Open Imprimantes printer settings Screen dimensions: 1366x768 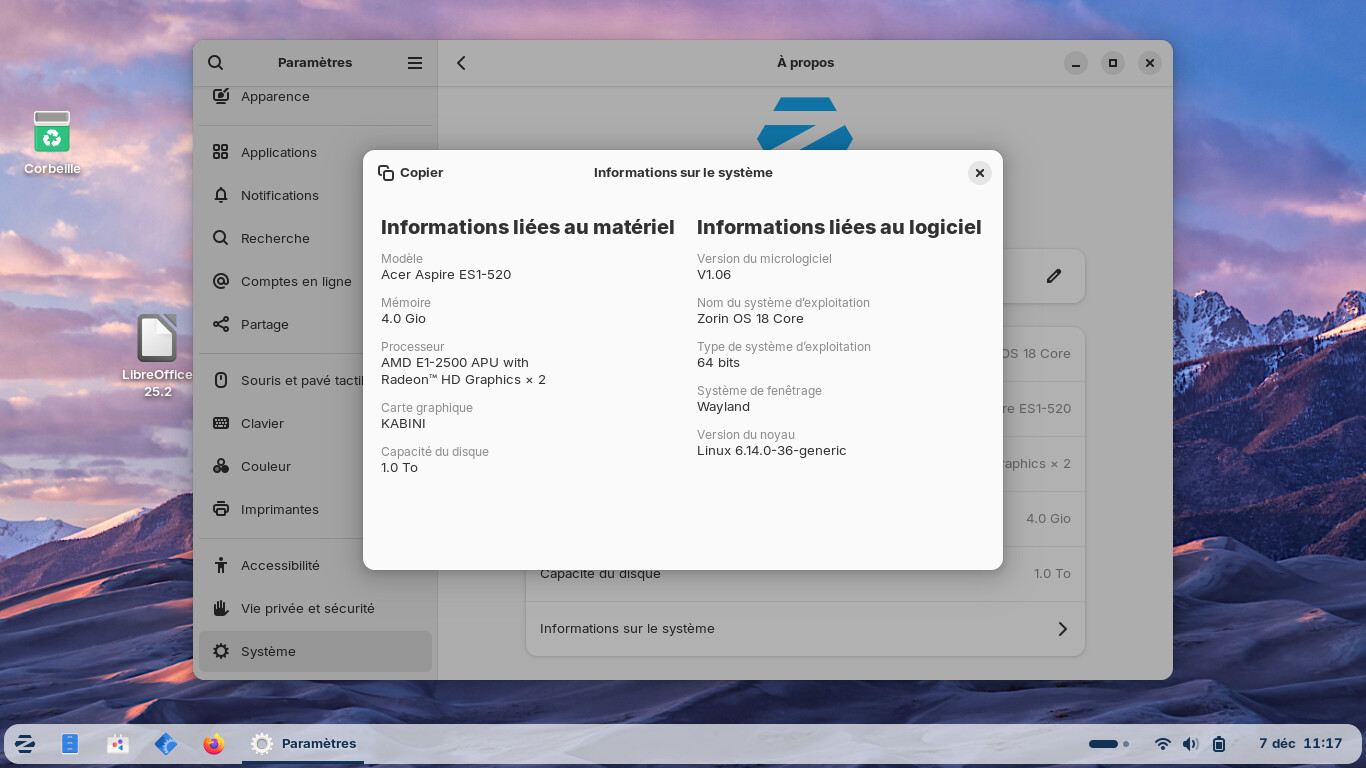pyautogui.click(x=280, y=509)
